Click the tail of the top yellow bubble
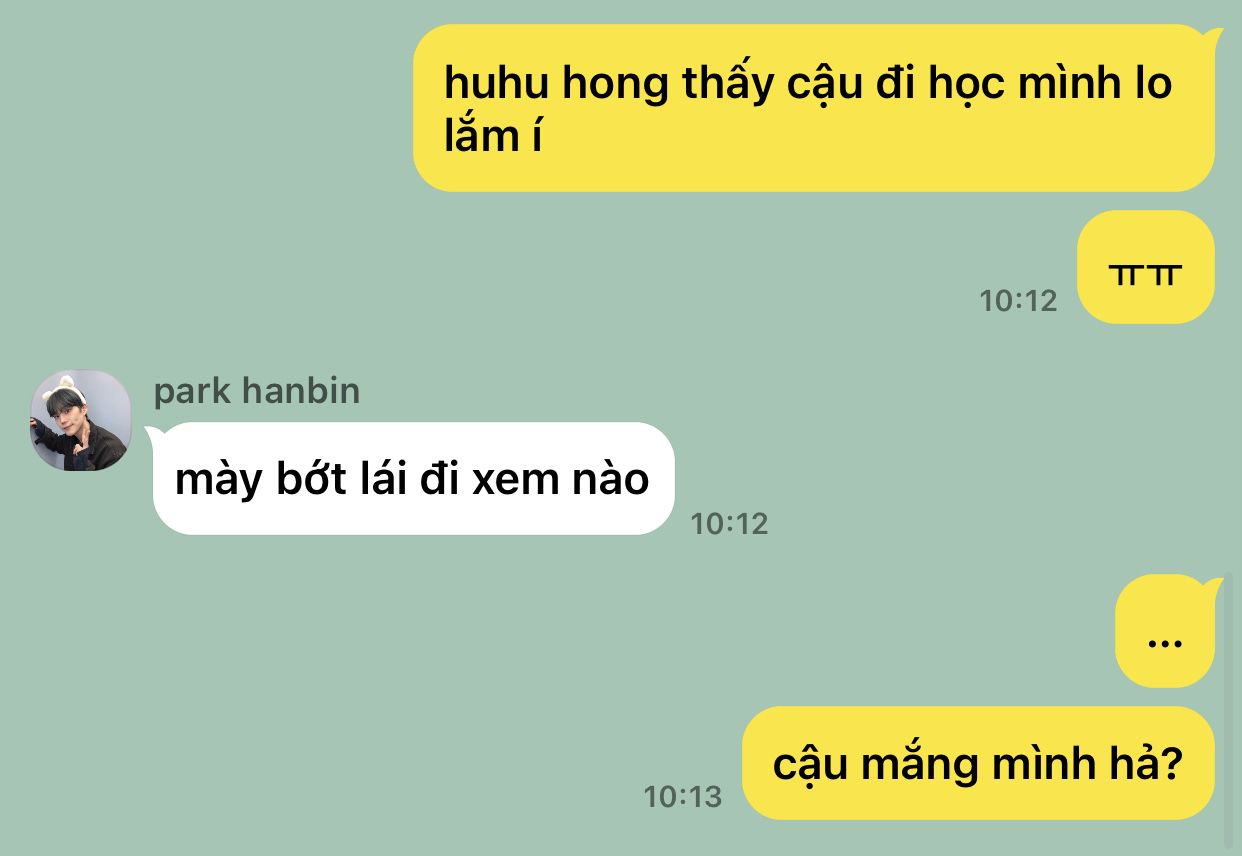 click(1213, 38)
